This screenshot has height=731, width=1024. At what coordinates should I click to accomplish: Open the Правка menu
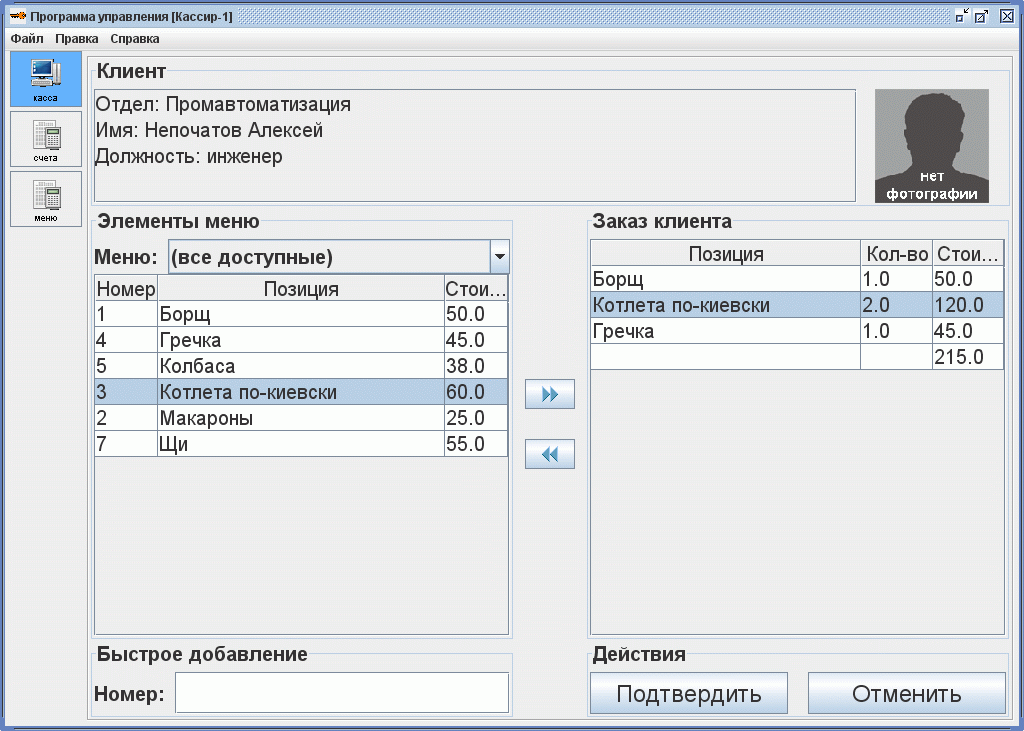click(x=77, y=39)
